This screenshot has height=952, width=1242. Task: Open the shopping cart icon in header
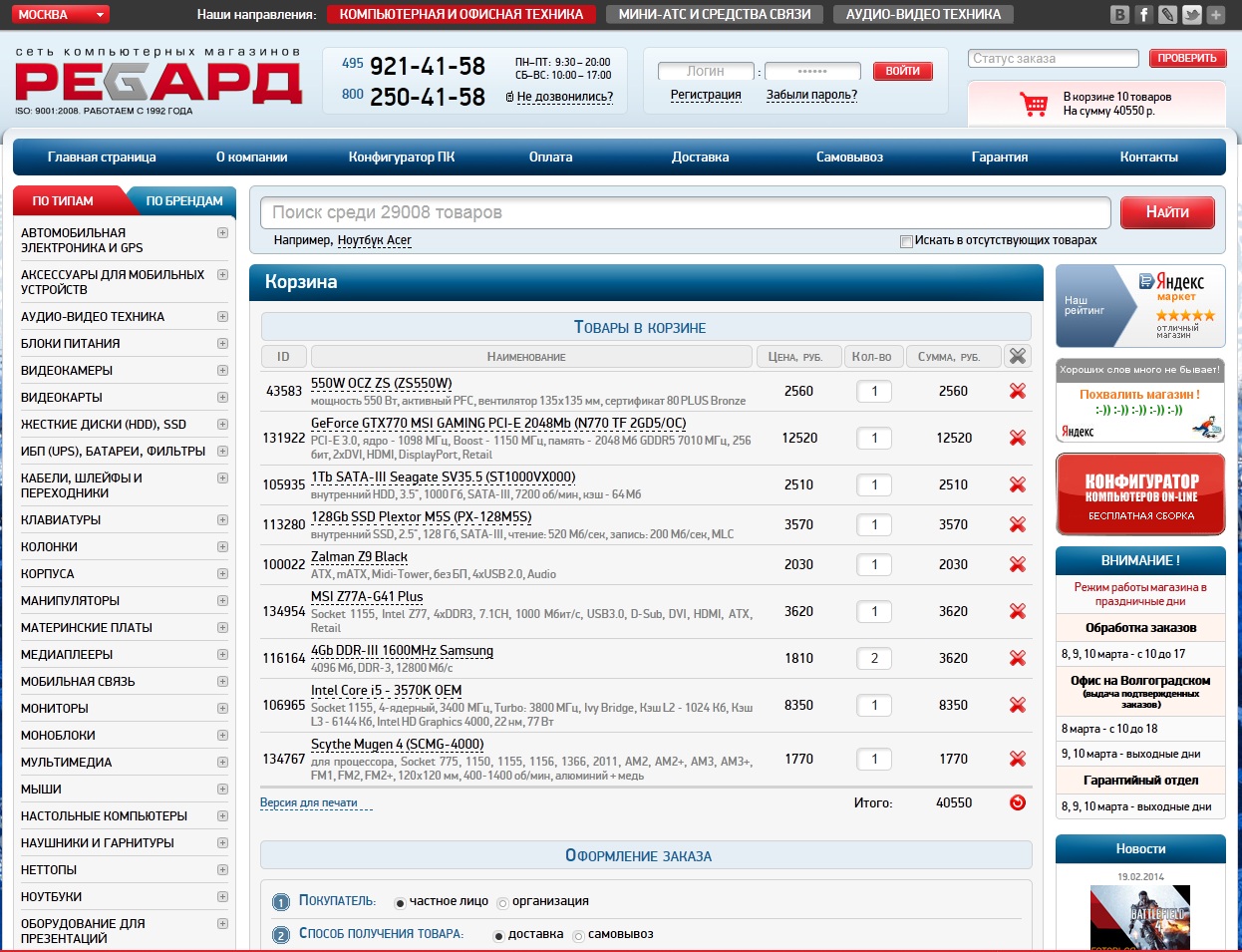click(x=1033, y=104)
